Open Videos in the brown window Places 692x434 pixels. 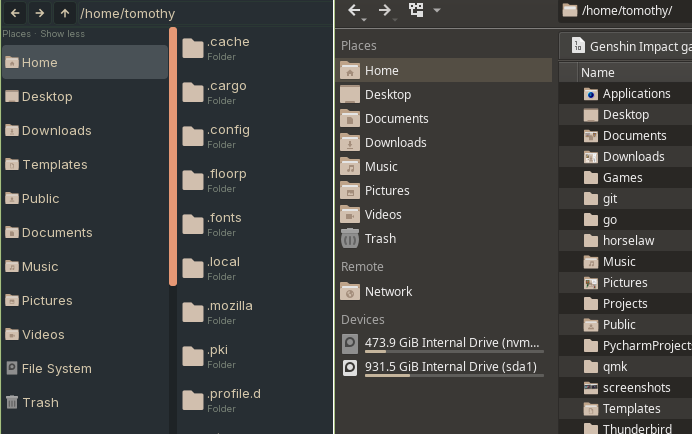click(x=445, y=215)
